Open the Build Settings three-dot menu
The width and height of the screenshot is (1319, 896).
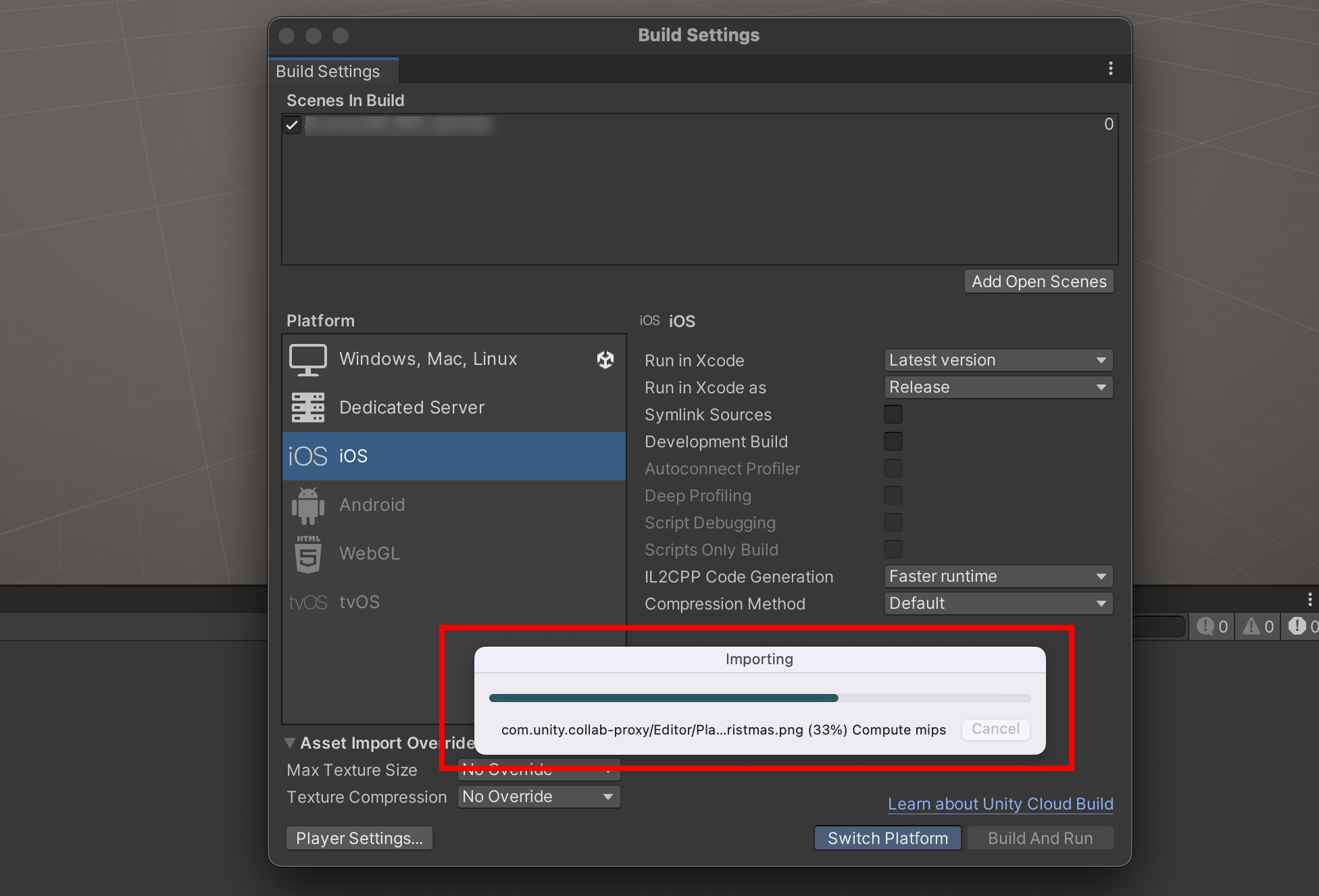click(1110, 69)
